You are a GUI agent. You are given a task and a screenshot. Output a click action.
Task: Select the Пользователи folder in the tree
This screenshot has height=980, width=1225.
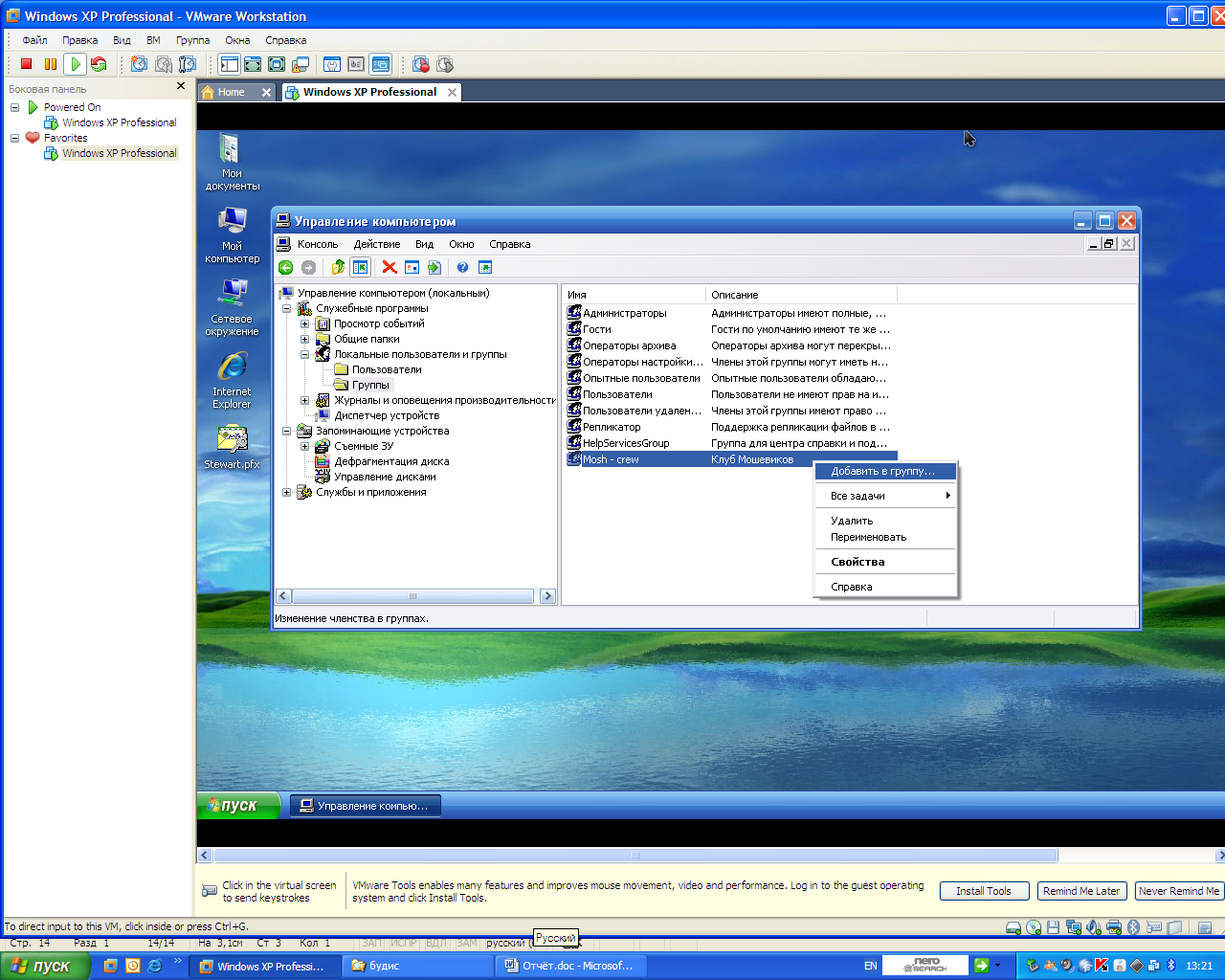[387, 369]
